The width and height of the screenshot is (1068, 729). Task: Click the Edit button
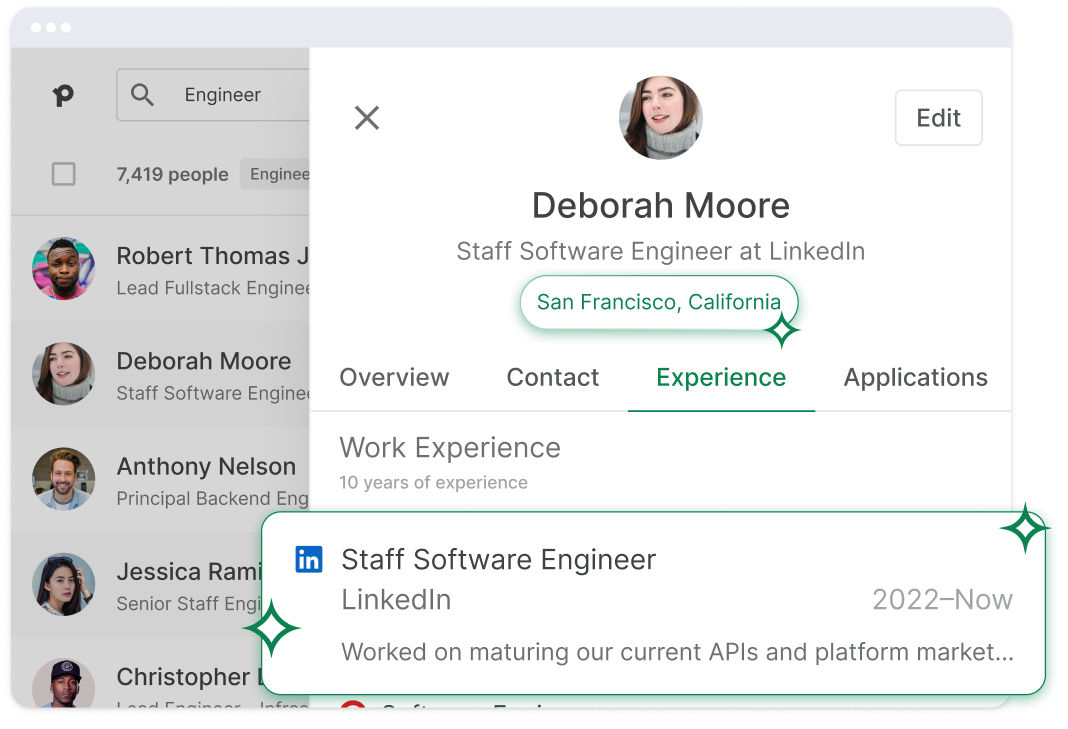point(939,118)
